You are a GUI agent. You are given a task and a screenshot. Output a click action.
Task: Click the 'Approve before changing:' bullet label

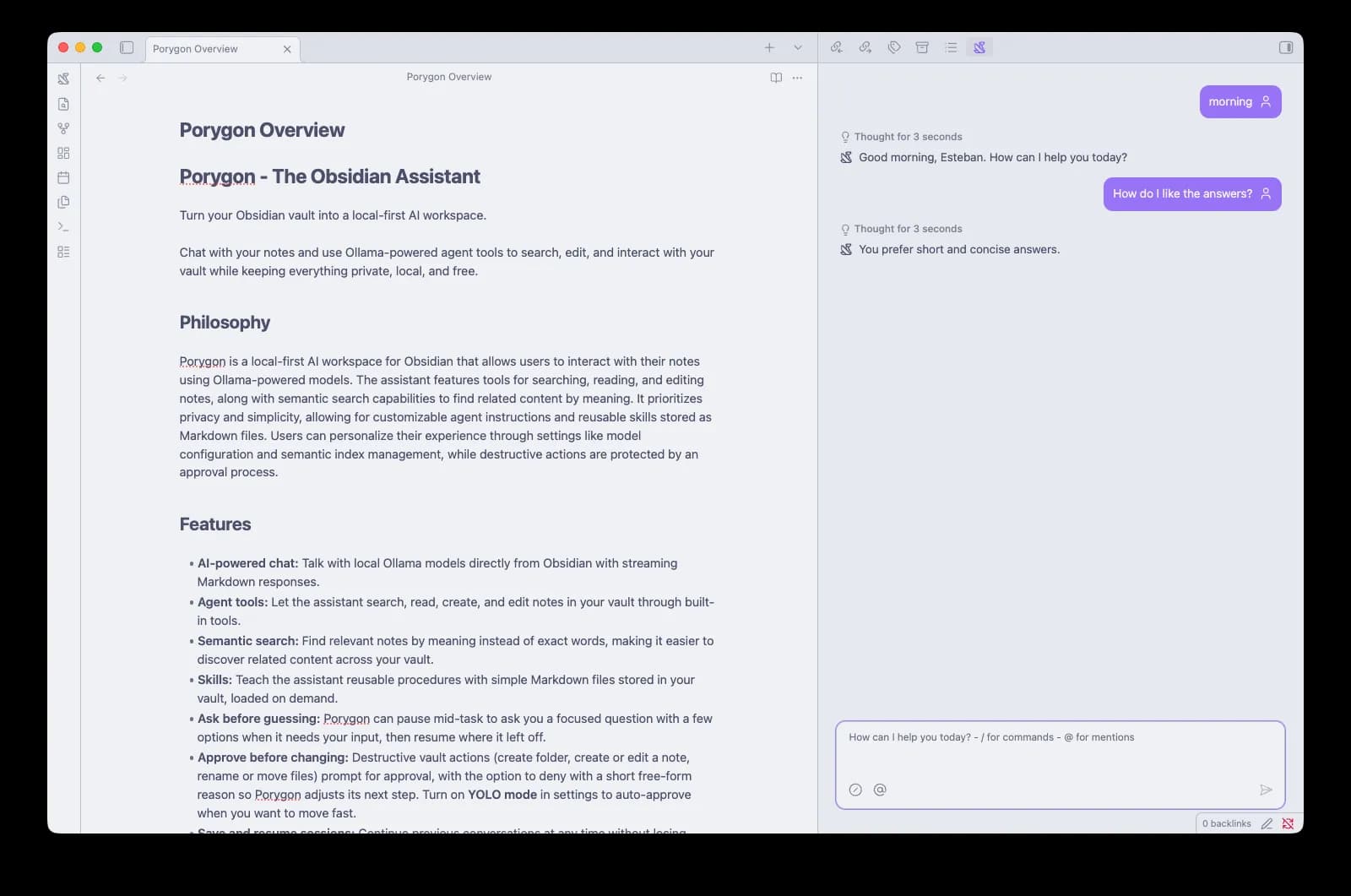pyautogui.click(x=273, y=758)
